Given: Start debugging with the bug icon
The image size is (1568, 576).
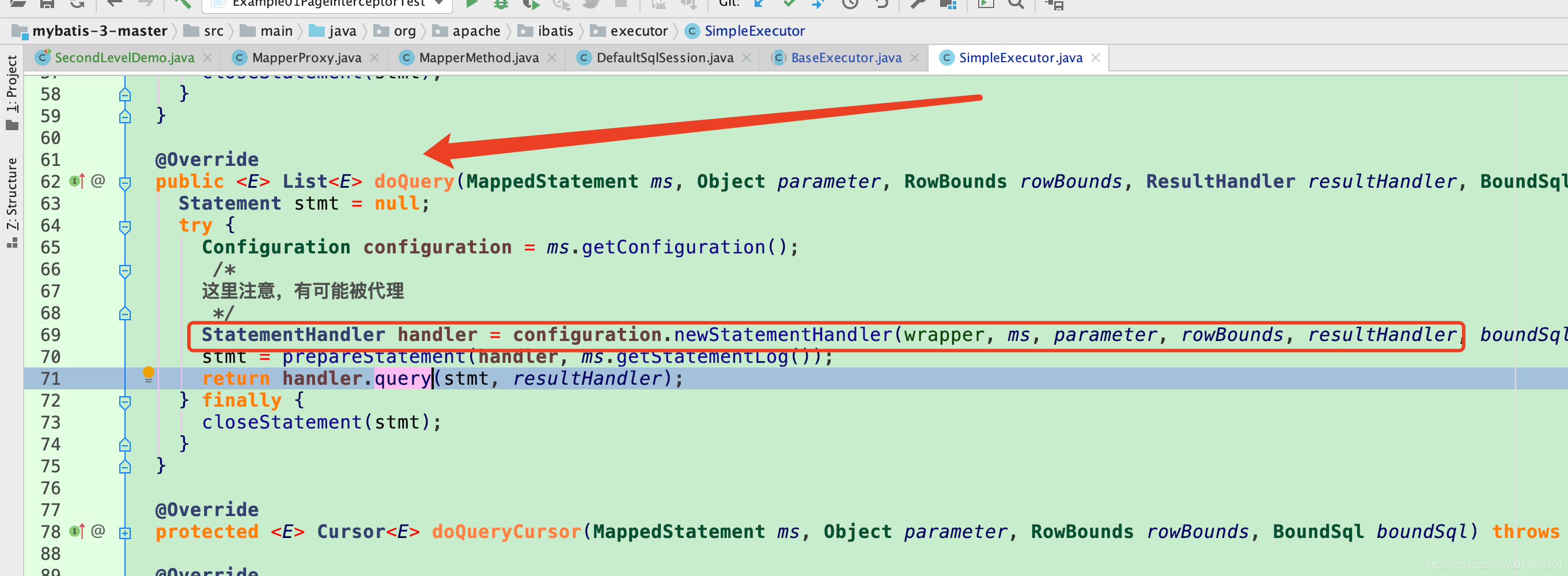Looking at the screenshot, I should (x=501, y=3).
